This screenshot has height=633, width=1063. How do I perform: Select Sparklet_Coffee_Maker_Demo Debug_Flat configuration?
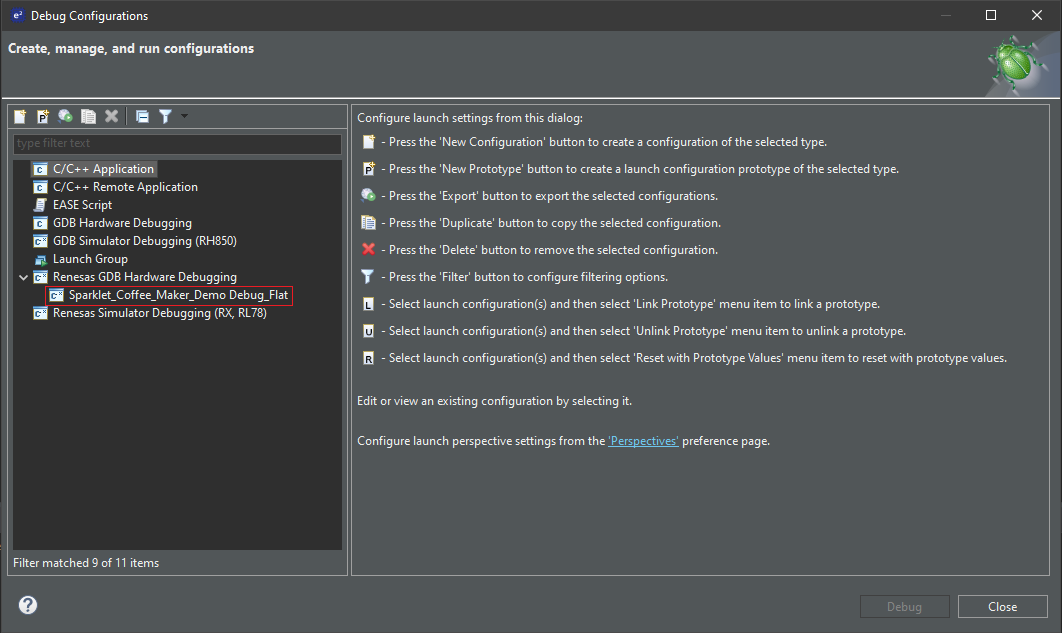[x=178, y=295]
